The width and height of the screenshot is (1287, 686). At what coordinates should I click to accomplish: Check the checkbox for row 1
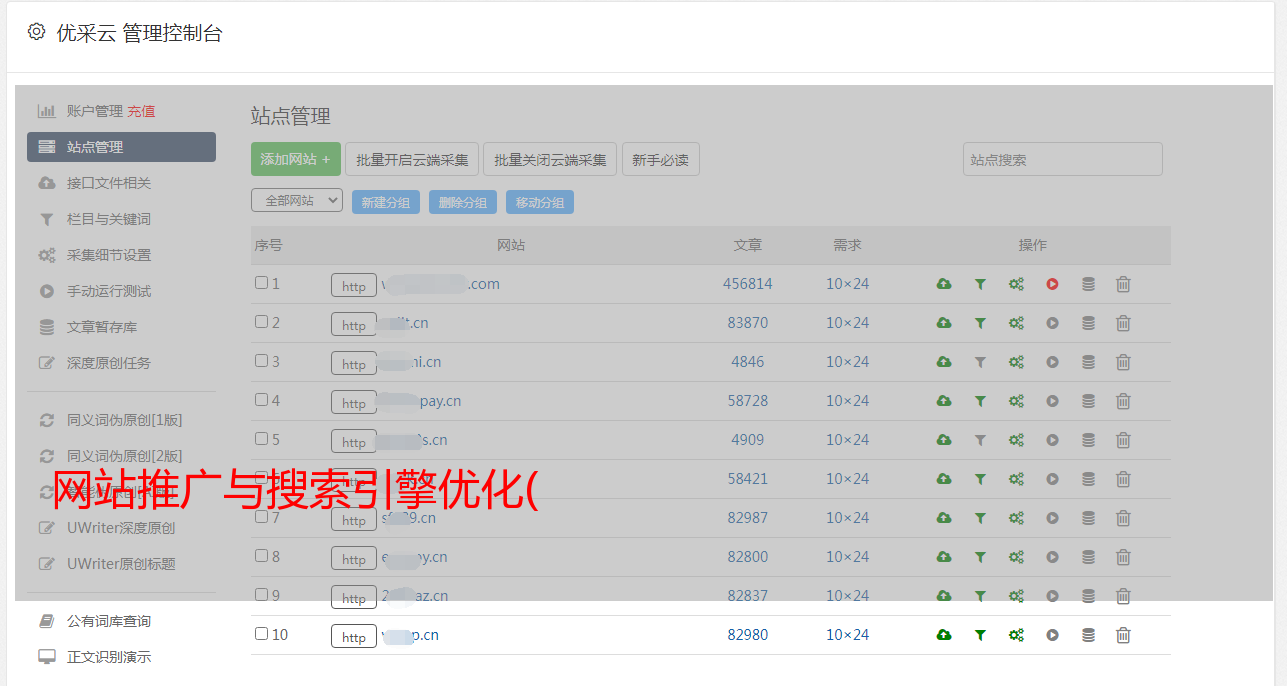(x=261, y=283)
